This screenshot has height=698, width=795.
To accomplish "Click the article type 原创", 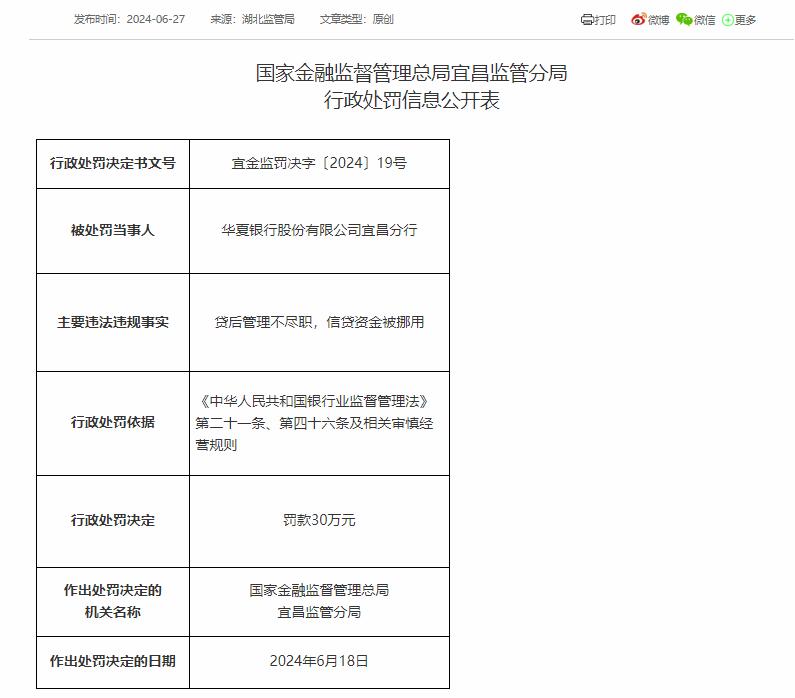I will (x=383, y=19).
